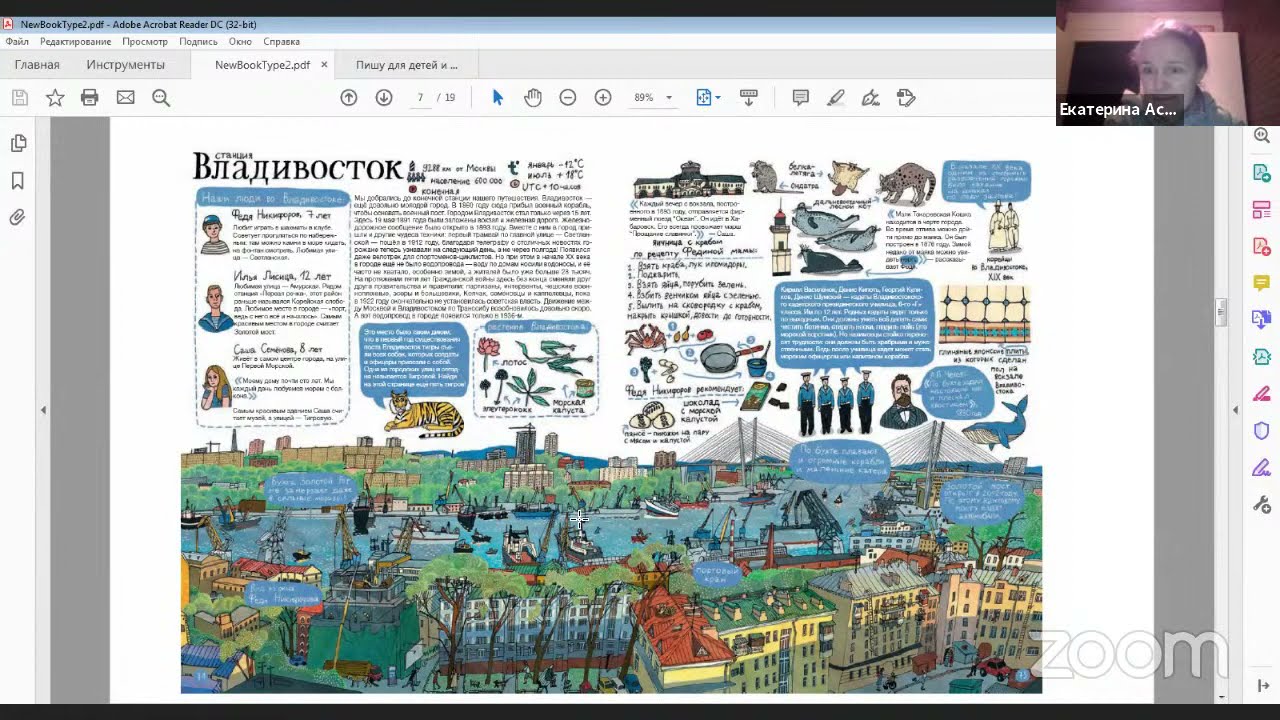The height and width of the screenshot is (720, 1280).
Task: Collapse the right tools pane arrow
Action: 1235,410
